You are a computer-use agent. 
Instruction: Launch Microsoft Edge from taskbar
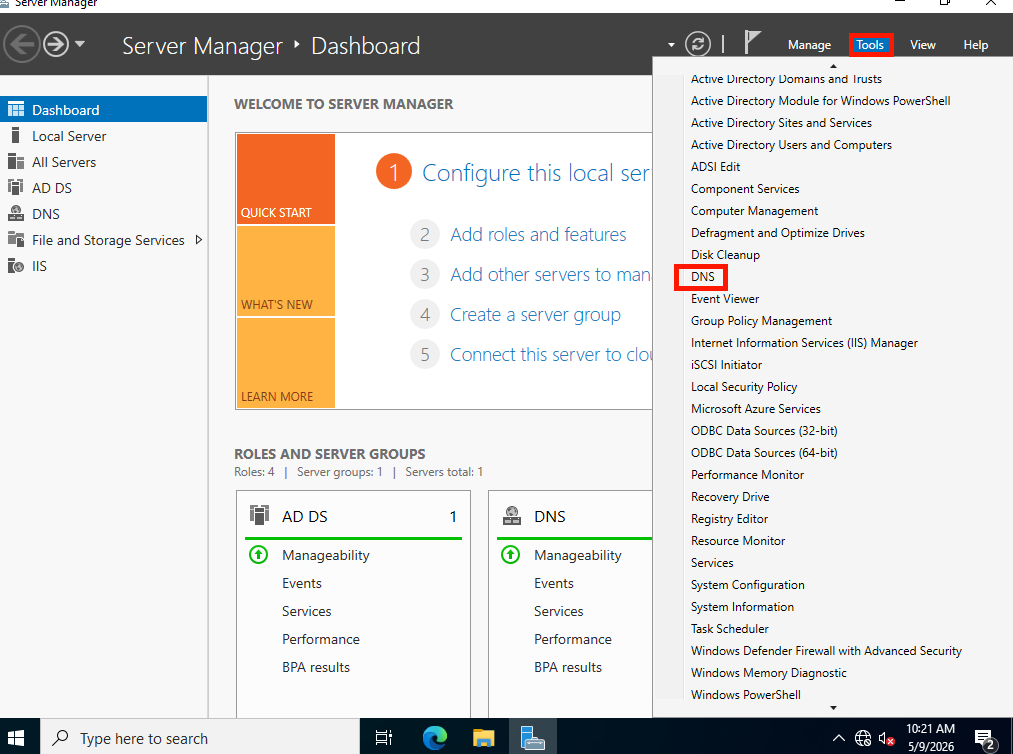tap(435, 737)
